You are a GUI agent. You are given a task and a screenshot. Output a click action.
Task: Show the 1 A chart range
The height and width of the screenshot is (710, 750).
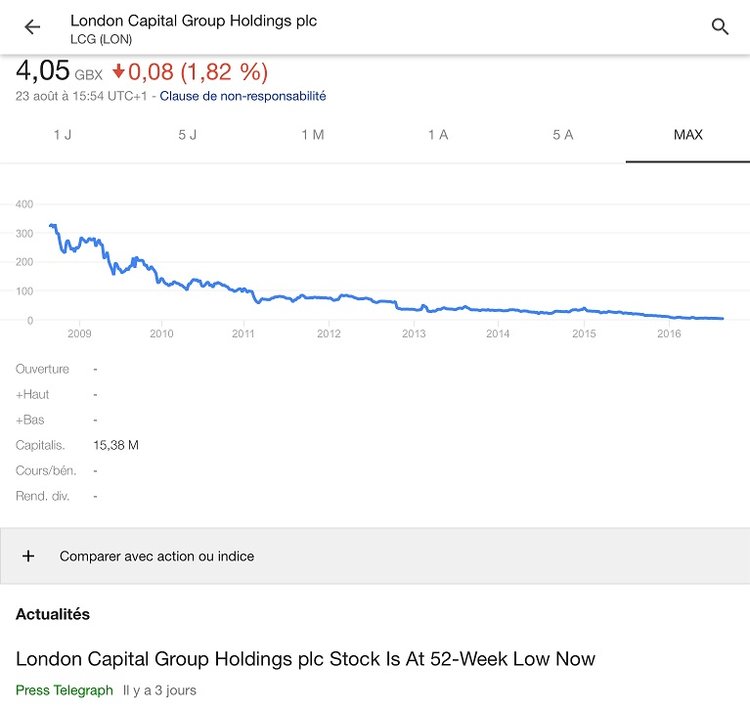click(437, 135)
